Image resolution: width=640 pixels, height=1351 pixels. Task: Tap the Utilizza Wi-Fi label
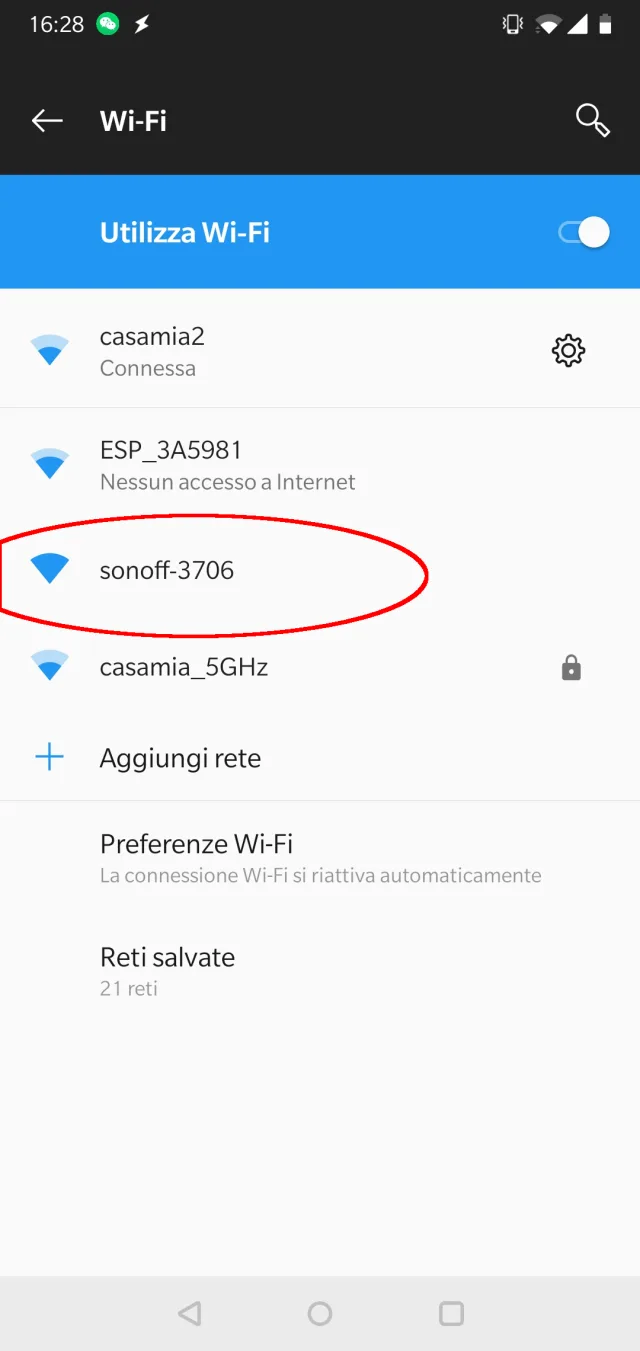tap(185, 233)
